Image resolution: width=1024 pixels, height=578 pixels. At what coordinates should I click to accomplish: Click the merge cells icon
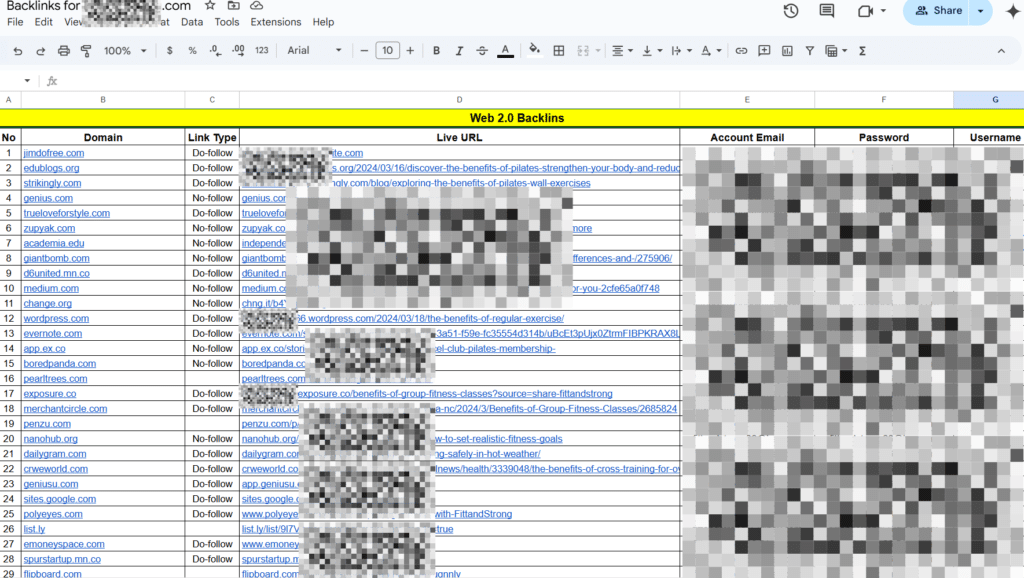(583, 51)
